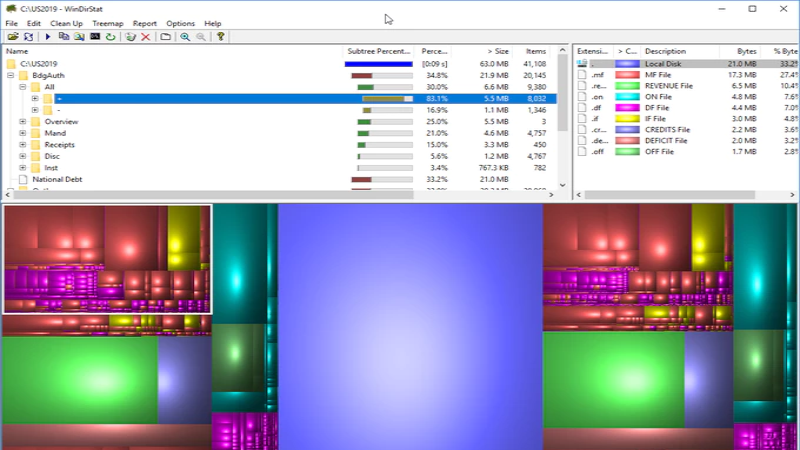Select the National Debt file in the tree
This screenshot has height=450, width=800.
[56, 180]
